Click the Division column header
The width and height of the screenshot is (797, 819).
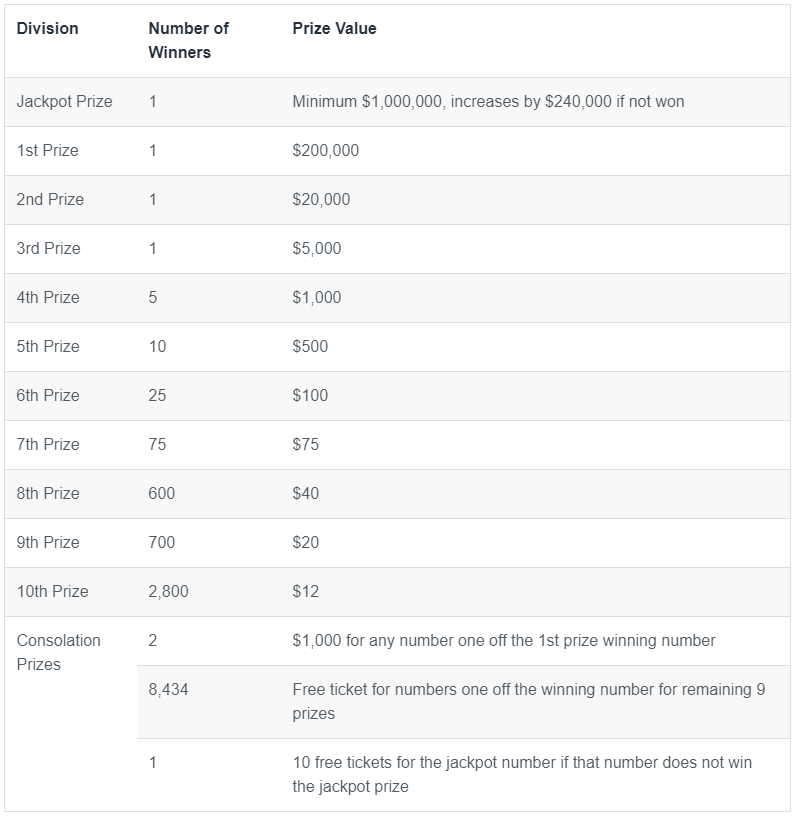click(x=47, y=29)
